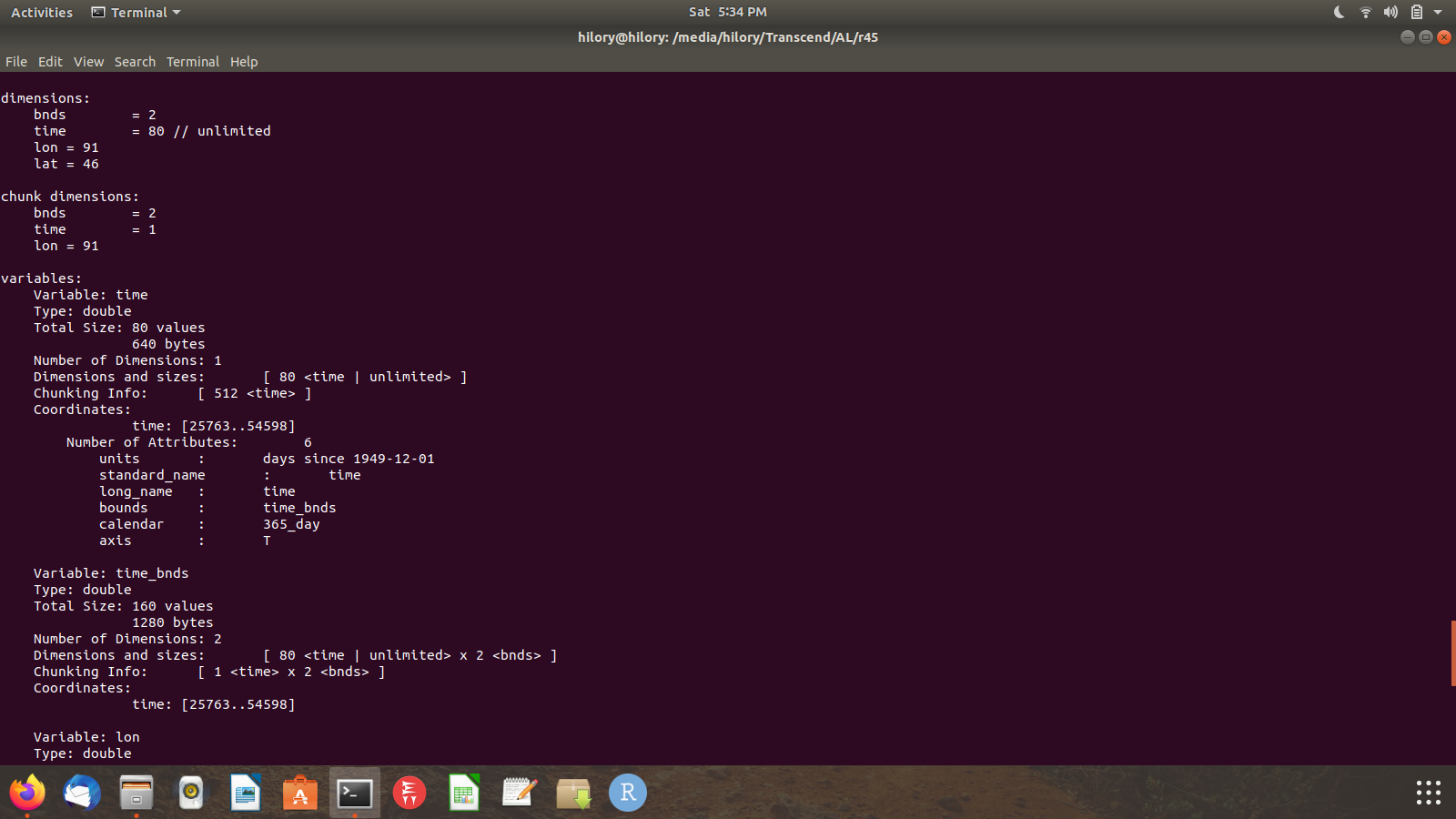Open the Files manager in dock
This screenshot has height=819, width=1456.
tap(136, 793)
